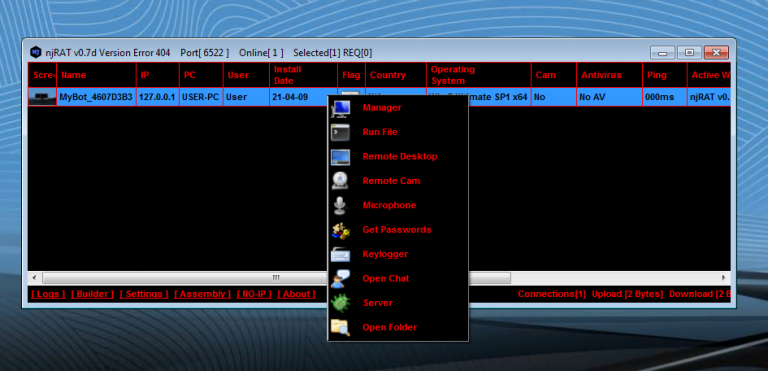Screen dimensions: 768x371
Task: Click the Connections[1] status text
Action: click(x=552, y=294)
